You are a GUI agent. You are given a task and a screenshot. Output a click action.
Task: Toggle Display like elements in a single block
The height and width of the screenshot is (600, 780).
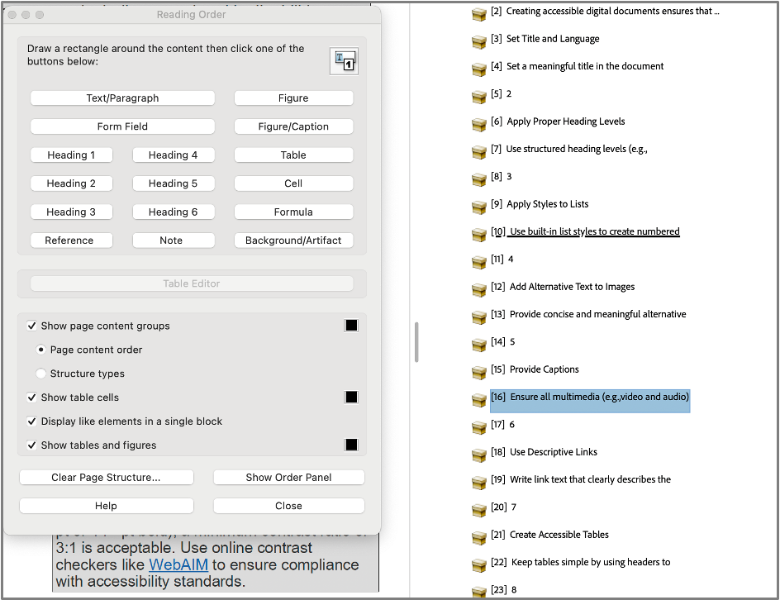32,421
